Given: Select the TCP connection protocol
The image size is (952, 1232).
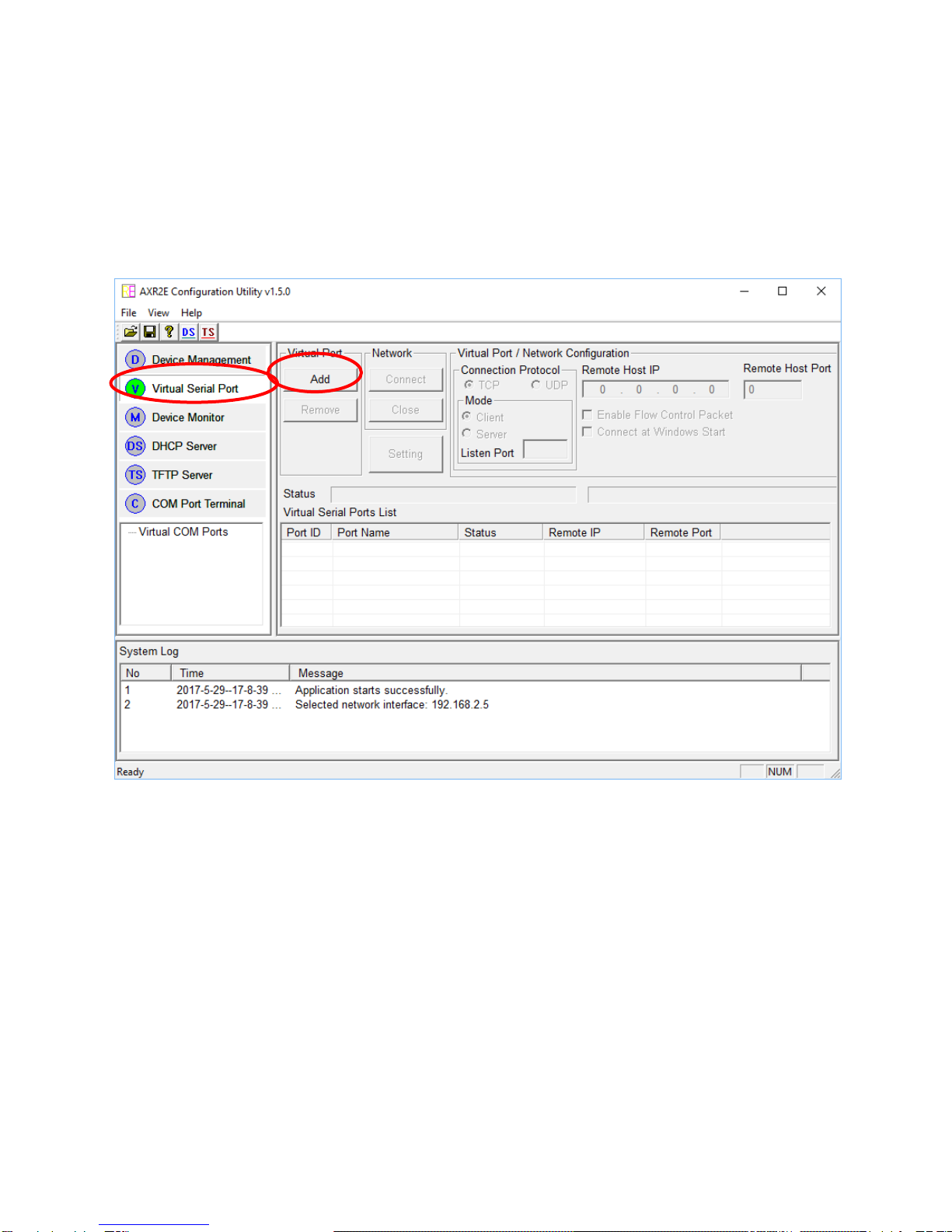Looking at the screenshot, I should click(482, 385).
